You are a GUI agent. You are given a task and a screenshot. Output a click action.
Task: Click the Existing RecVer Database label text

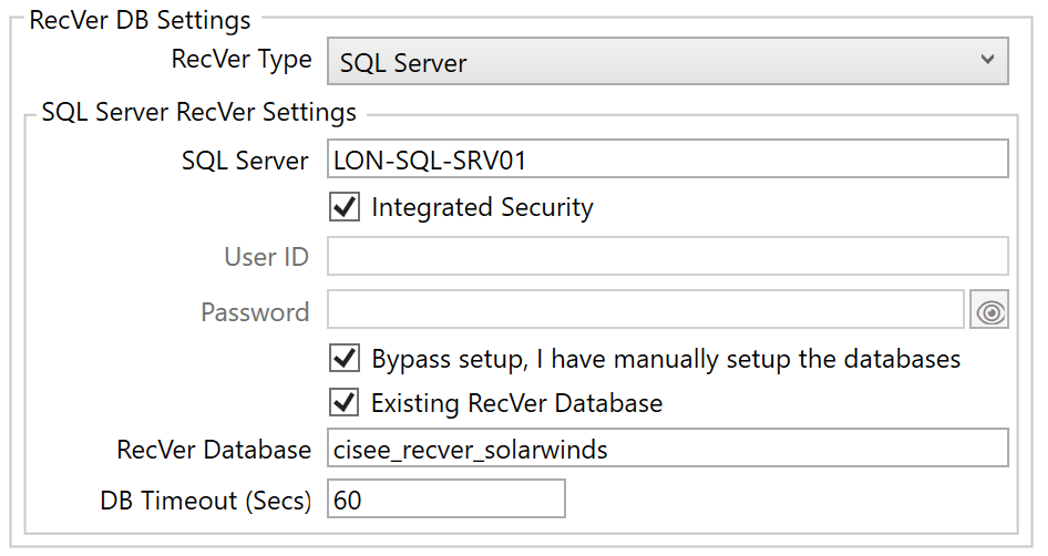[x=517, y=404]
